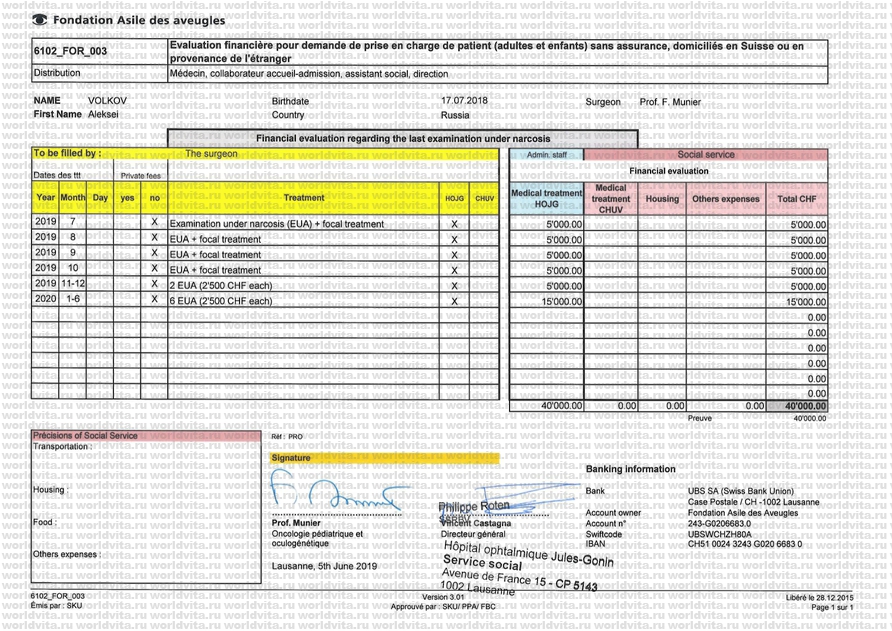This screenshot has width=892, height=631.
Task: Select the 'Fondation Asile des aveugles' header text
Action: (139, 20)
